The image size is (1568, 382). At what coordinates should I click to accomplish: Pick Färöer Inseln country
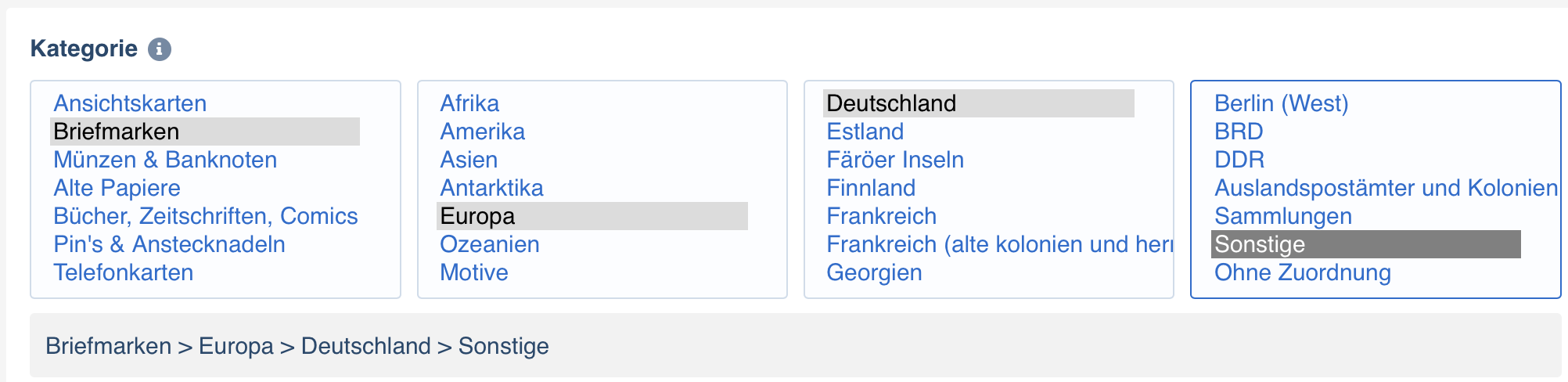coord(895,160)
